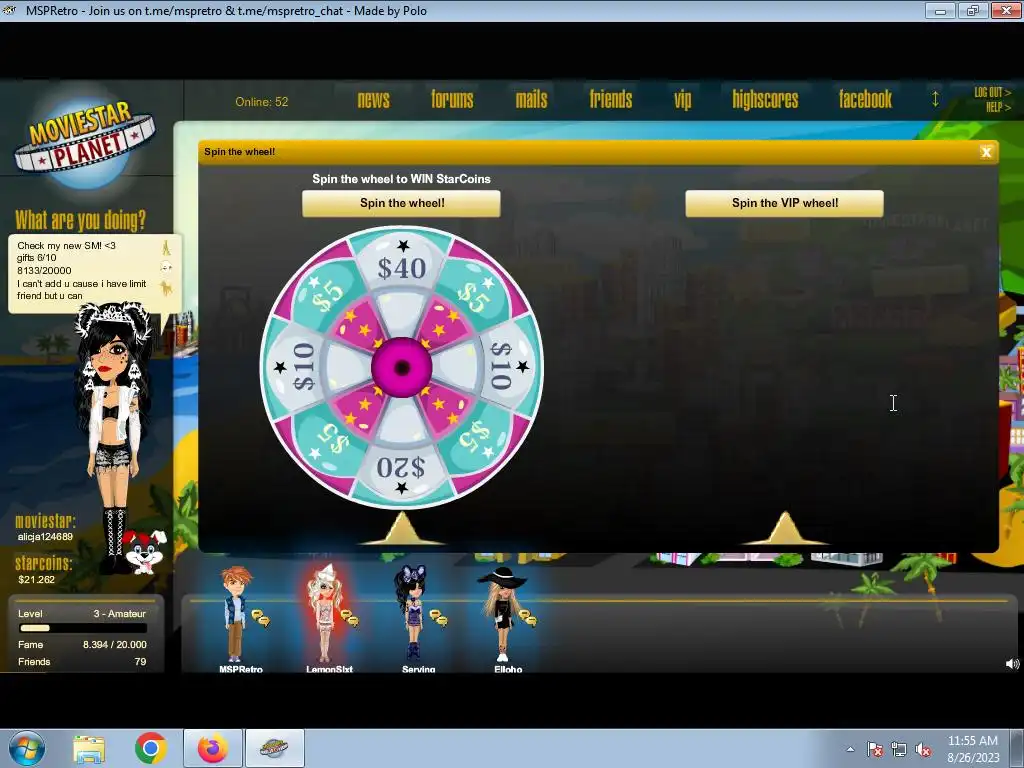Close the Spin the wheel dialog

[986, 152]
